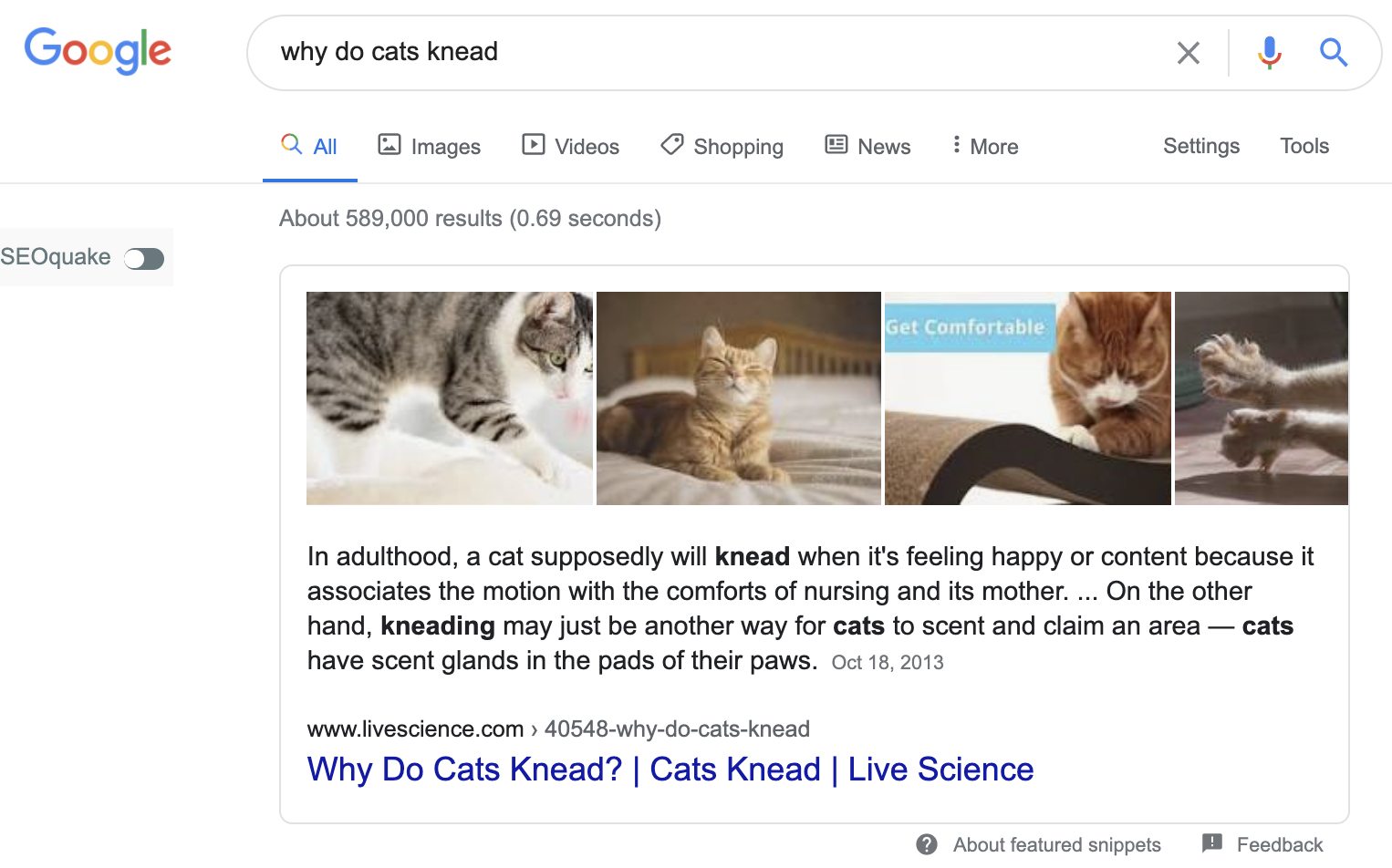The width and height of the screenshot is (1392, 868).
Task: Open the gray tabby cat thumbnail
Action: point(450,398)
